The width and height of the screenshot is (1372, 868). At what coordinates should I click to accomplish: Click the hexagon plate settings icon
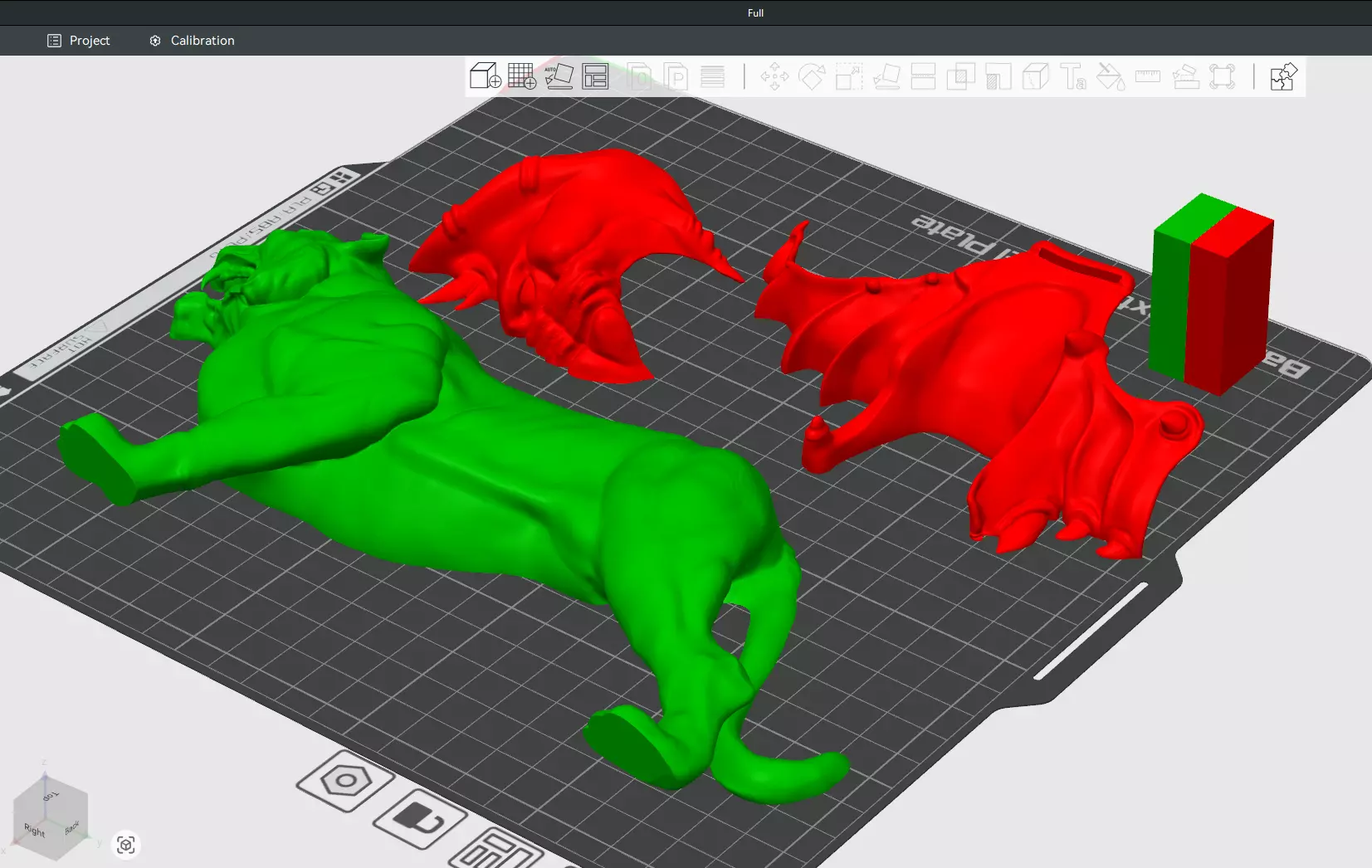(345, 780)
